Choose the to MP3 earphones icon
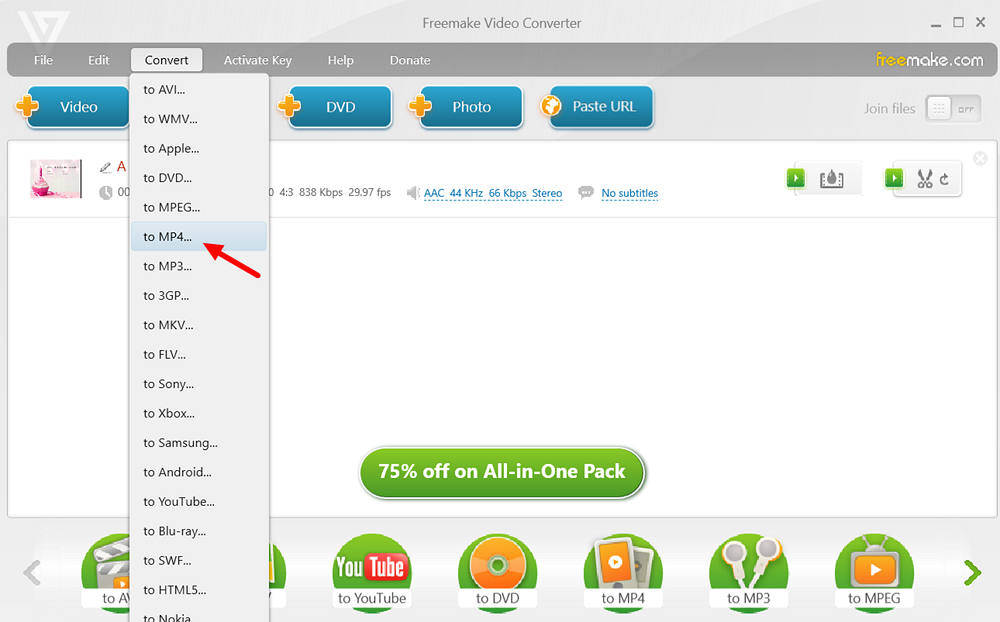The height and width of the screenshot is (622, 1000). pyautogui.click(x=749, y=572)
